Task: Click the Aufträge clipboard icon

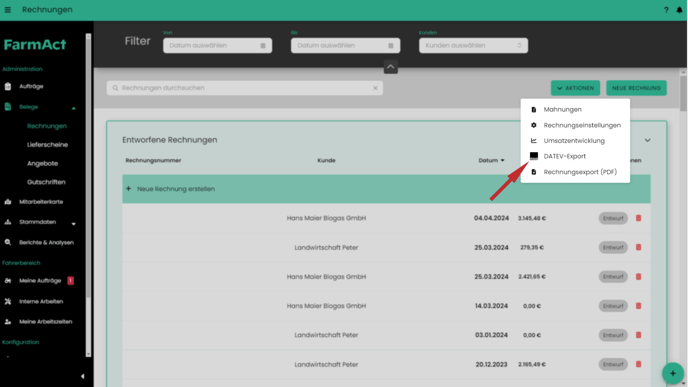Action: coord(8,86)
